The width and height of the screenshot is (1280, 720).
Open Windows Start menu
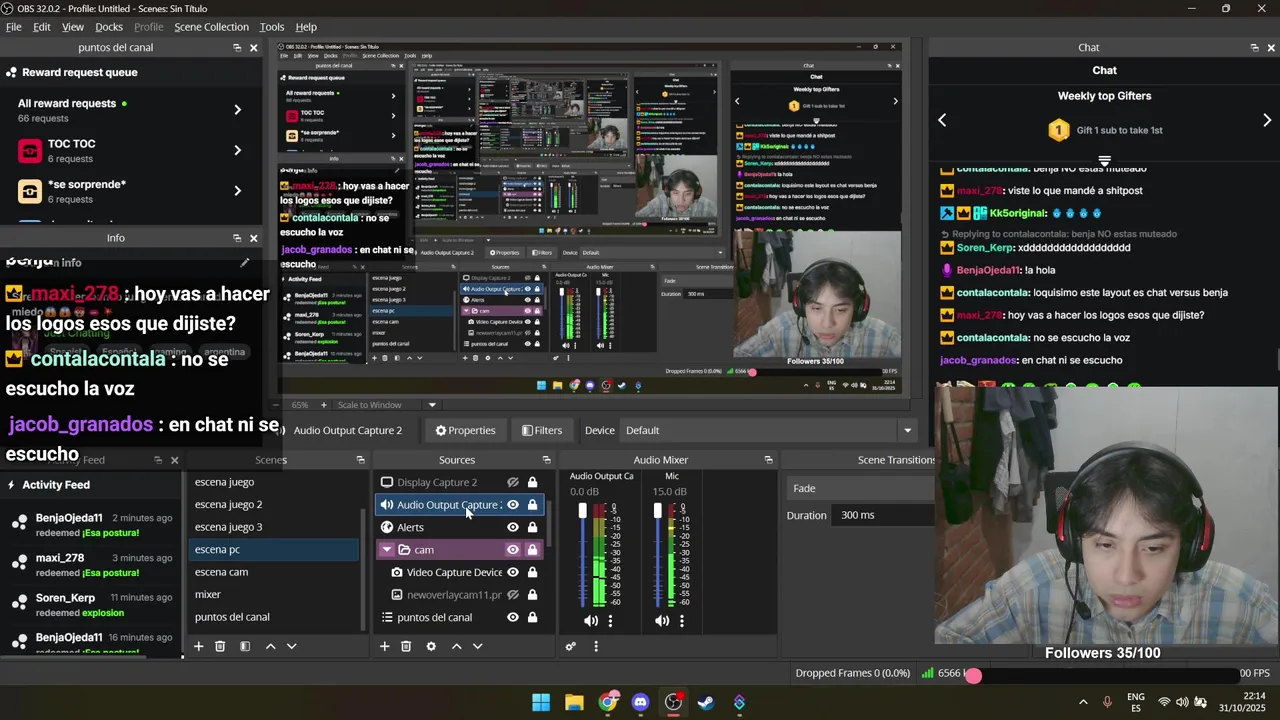[x=541, y=702]
